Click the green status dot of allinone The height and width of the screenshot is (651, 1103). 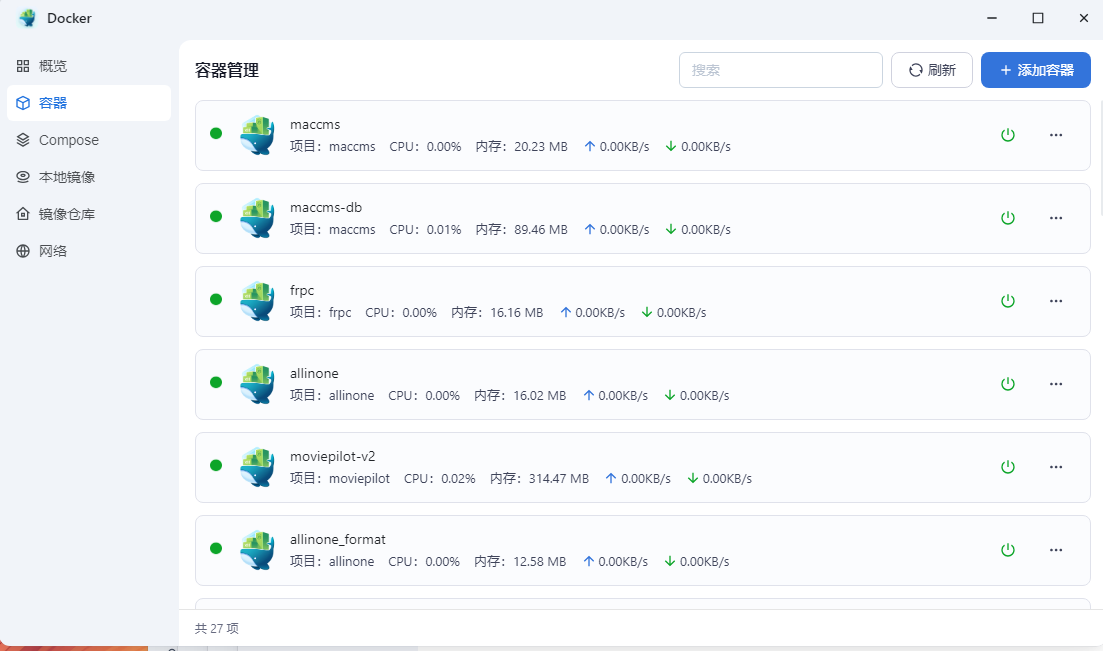pyautogui.click(x=216, y=383)
